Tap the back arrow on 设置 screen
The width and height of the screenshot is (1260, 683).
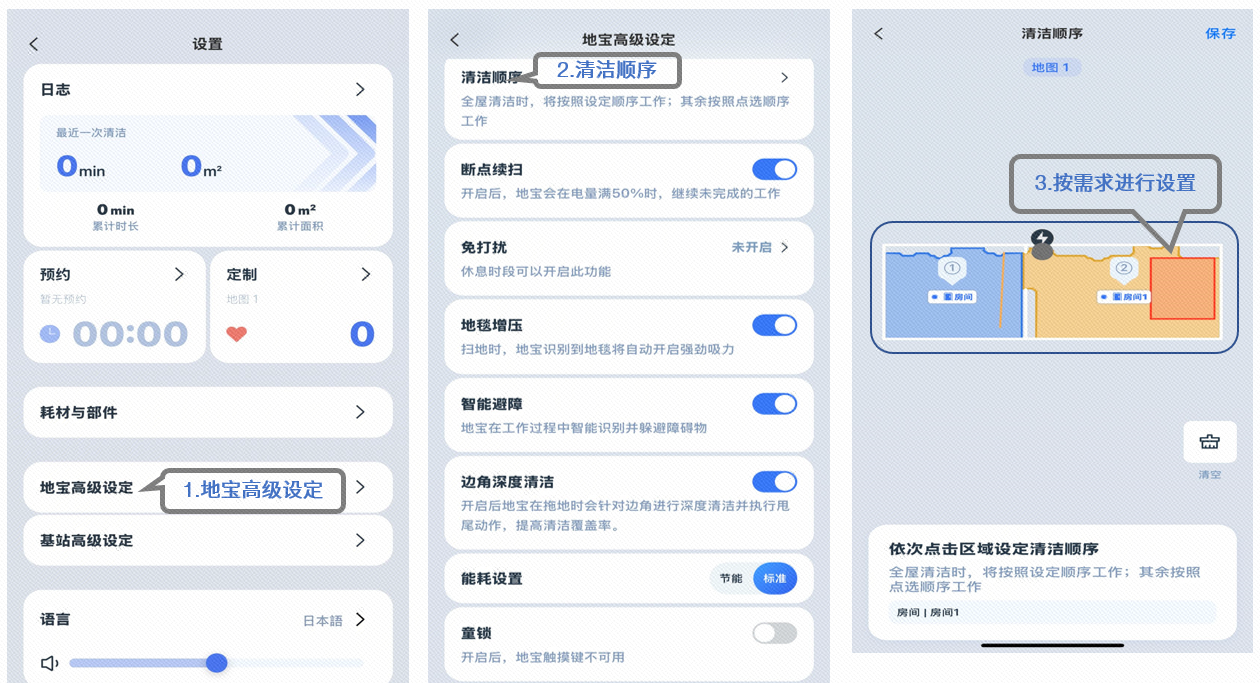34,44
